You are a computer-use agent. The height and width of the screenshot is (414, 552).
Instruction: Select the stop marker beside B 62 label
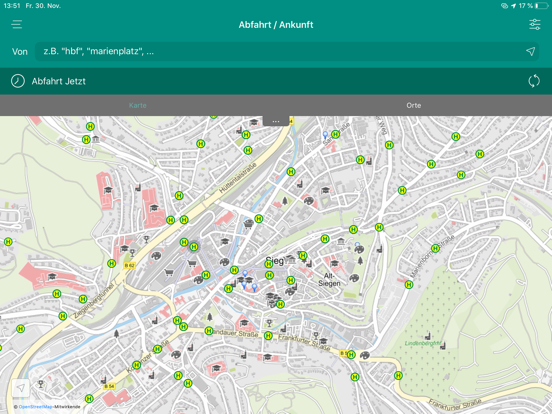point(112,263)
